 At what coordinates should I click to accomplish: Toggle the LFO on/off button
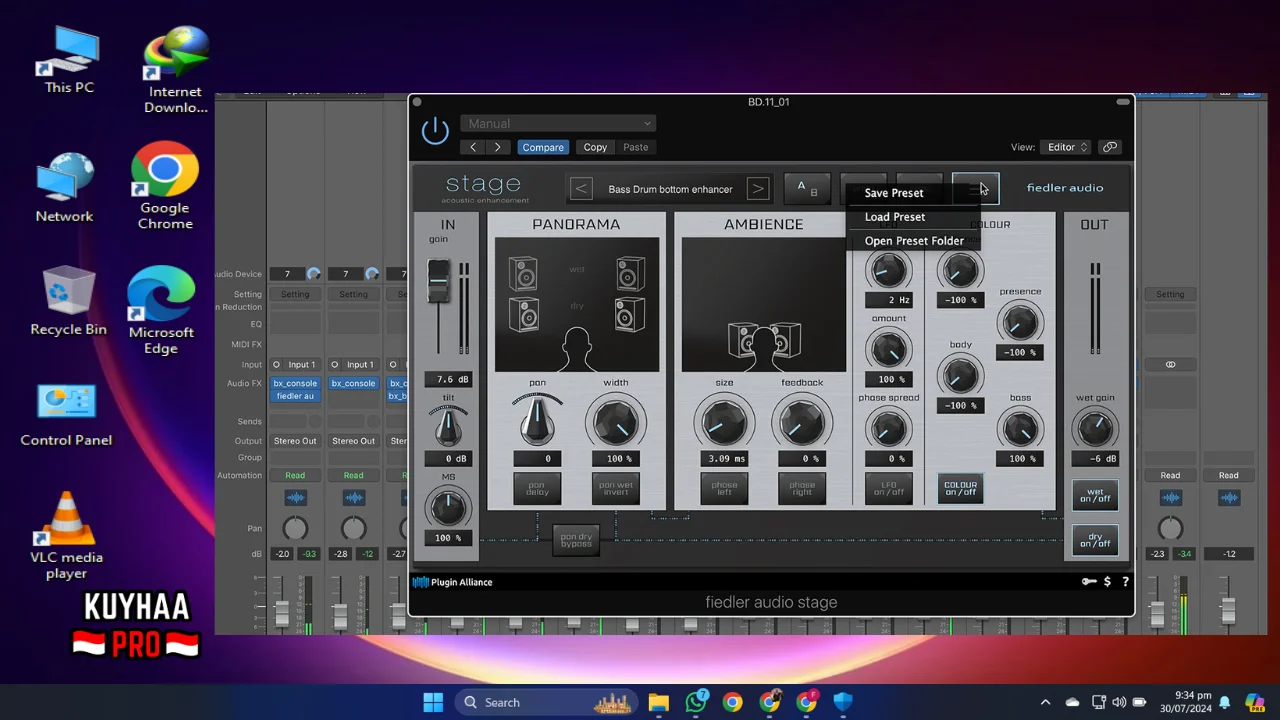point(888,488)
